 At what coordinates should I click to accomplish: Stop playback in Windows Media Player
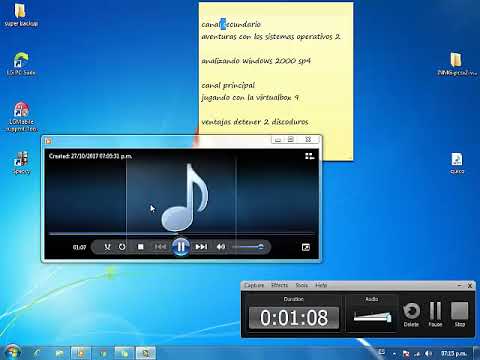pyautogui.click(x=141, y=247)
